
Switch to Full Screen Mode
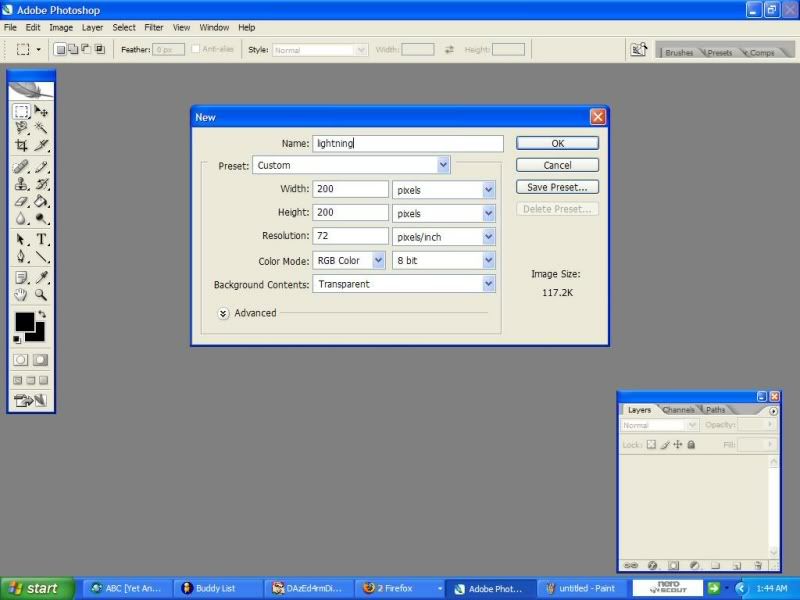click(x=43, y=380)
